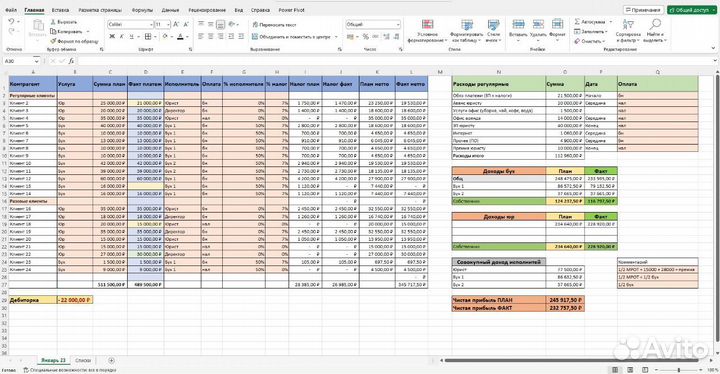Open Cell Styles (Стили ячеек)
720x374 pixels.
pyautogui.click(x=493, y=31)
